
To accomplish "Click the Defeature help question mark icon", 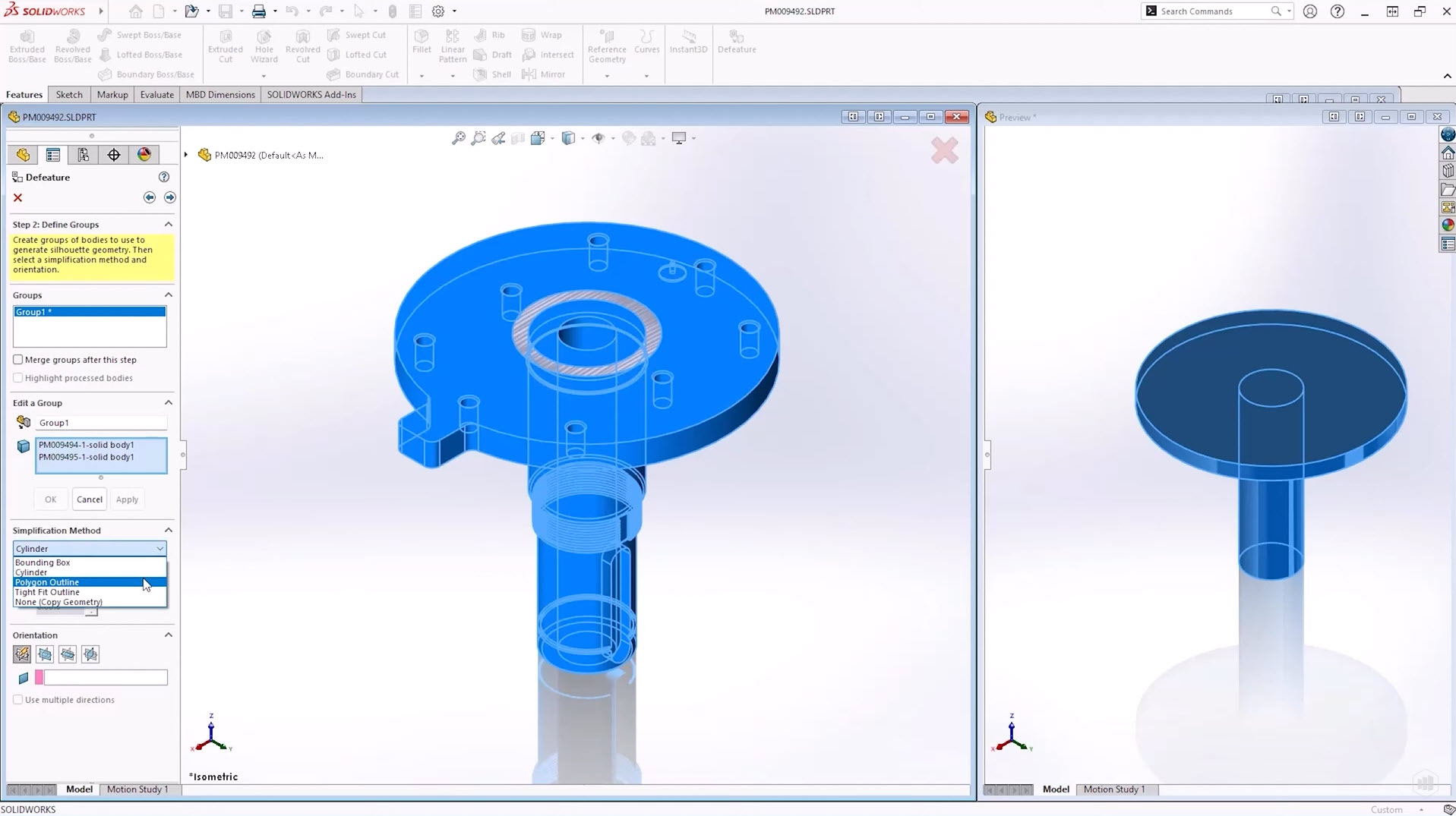I will click(x=164, y=177).
